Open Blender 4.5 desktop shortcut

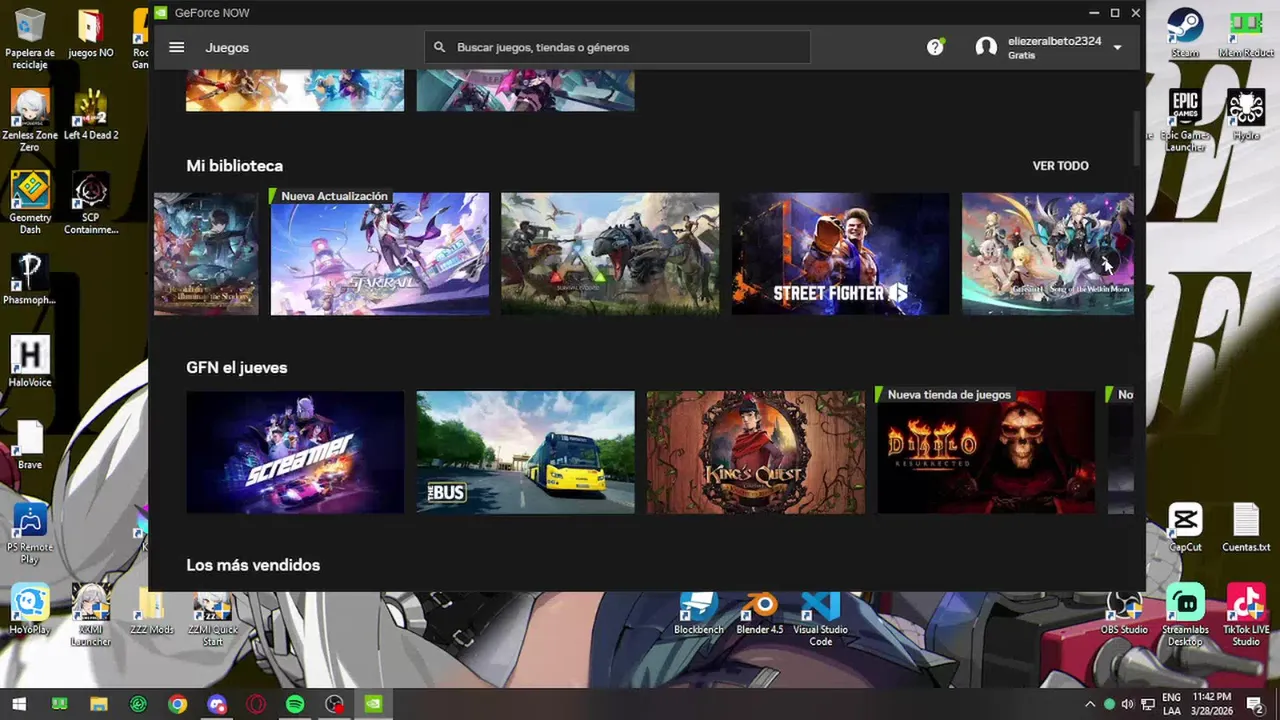pyautogui.click(x=760, y=612)
